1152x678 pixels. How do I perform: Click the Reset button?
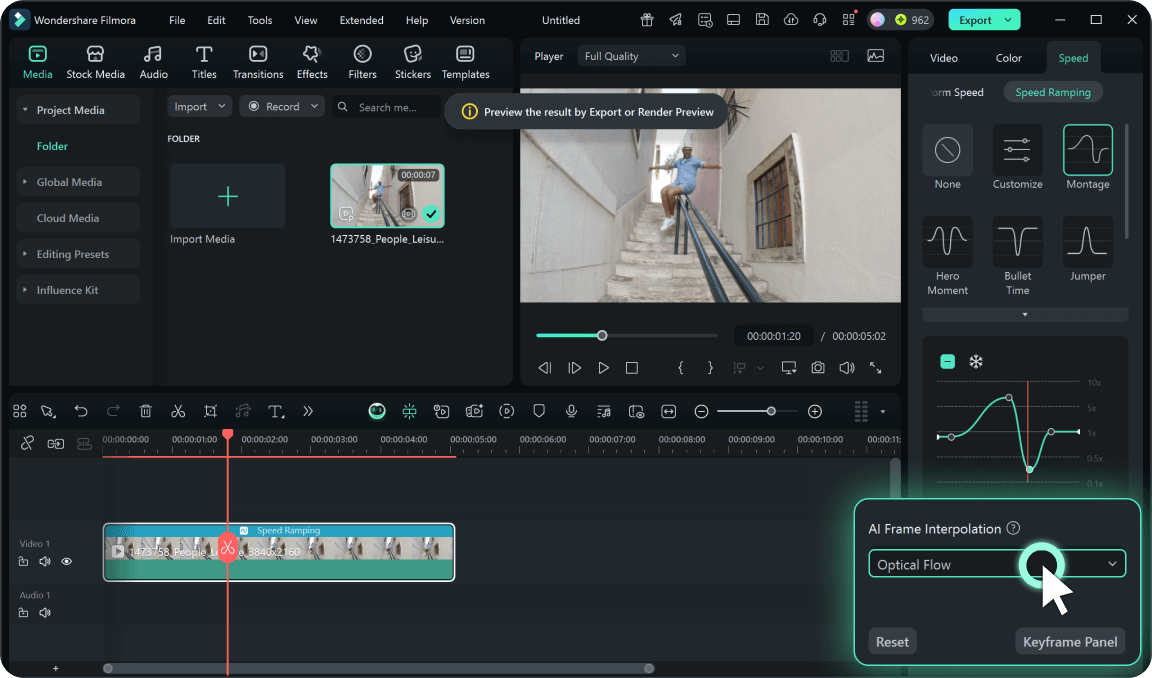pos(892,641)
